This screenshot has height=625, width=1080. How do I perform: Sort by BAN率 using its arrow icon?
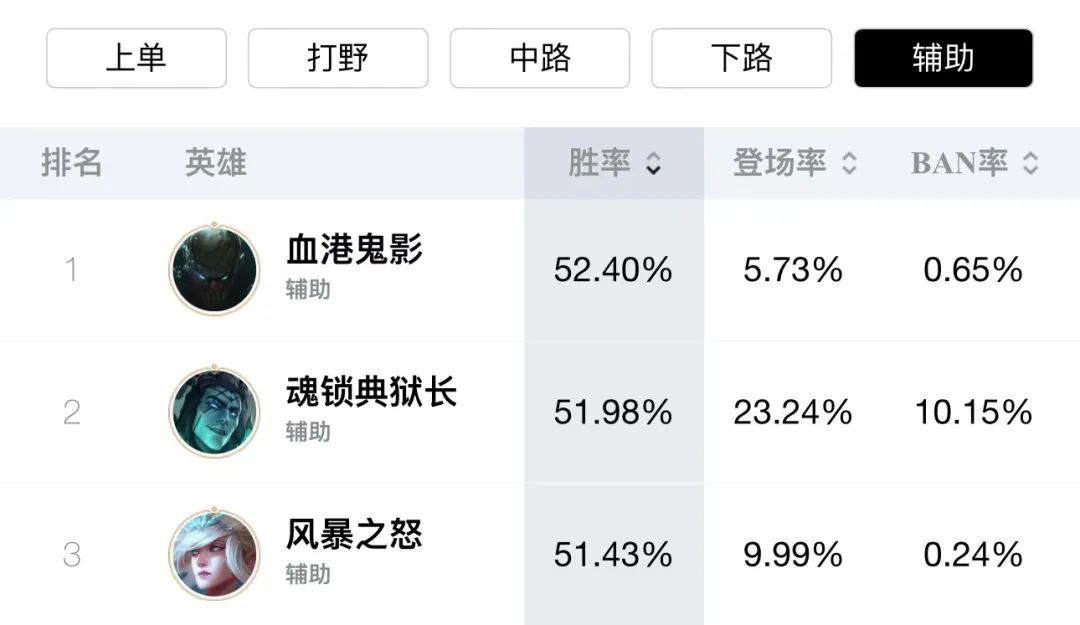(x=1031, y=163)
